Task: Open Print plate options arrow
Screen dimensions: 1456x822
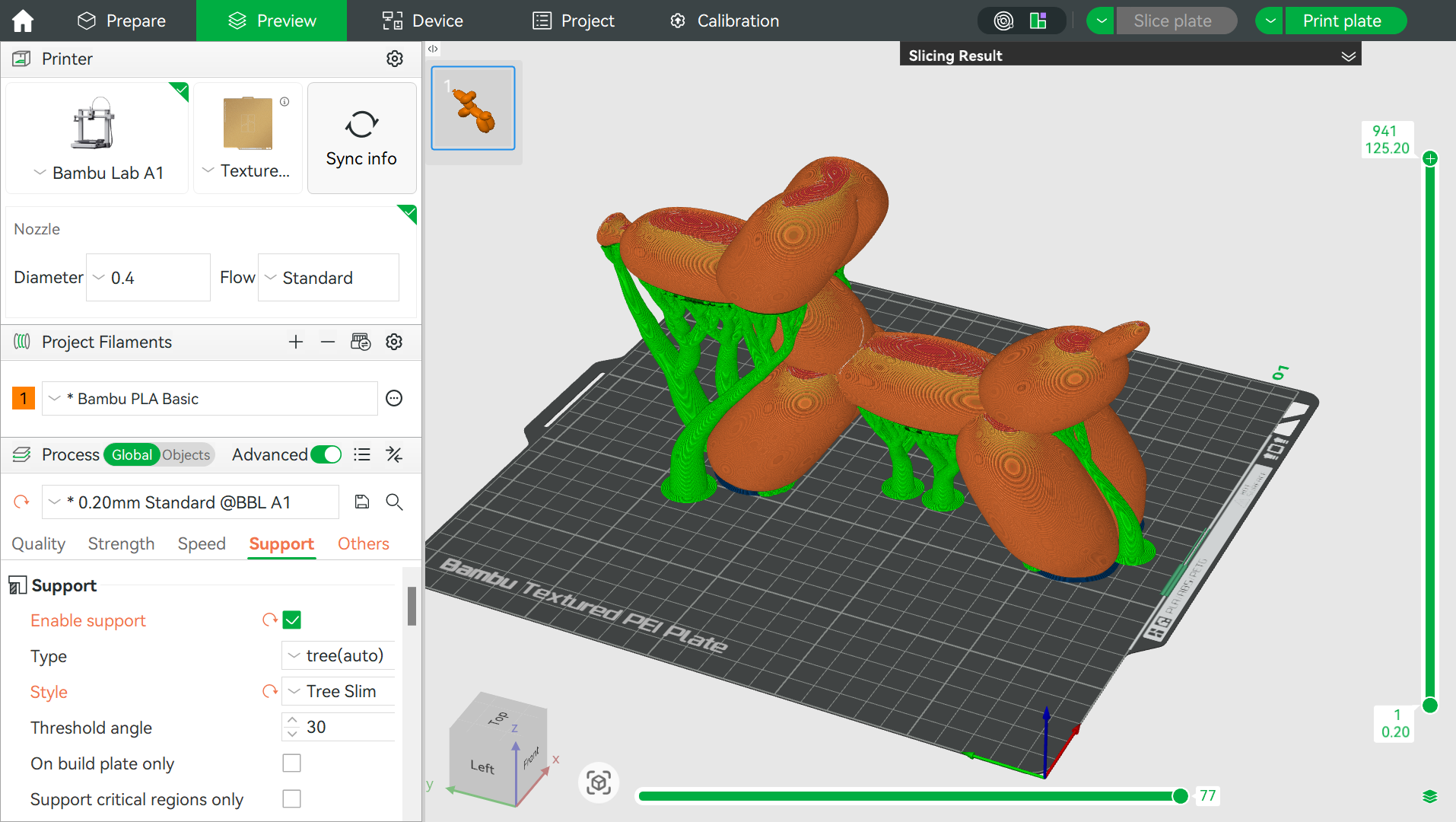Action: coord(1270,21)
